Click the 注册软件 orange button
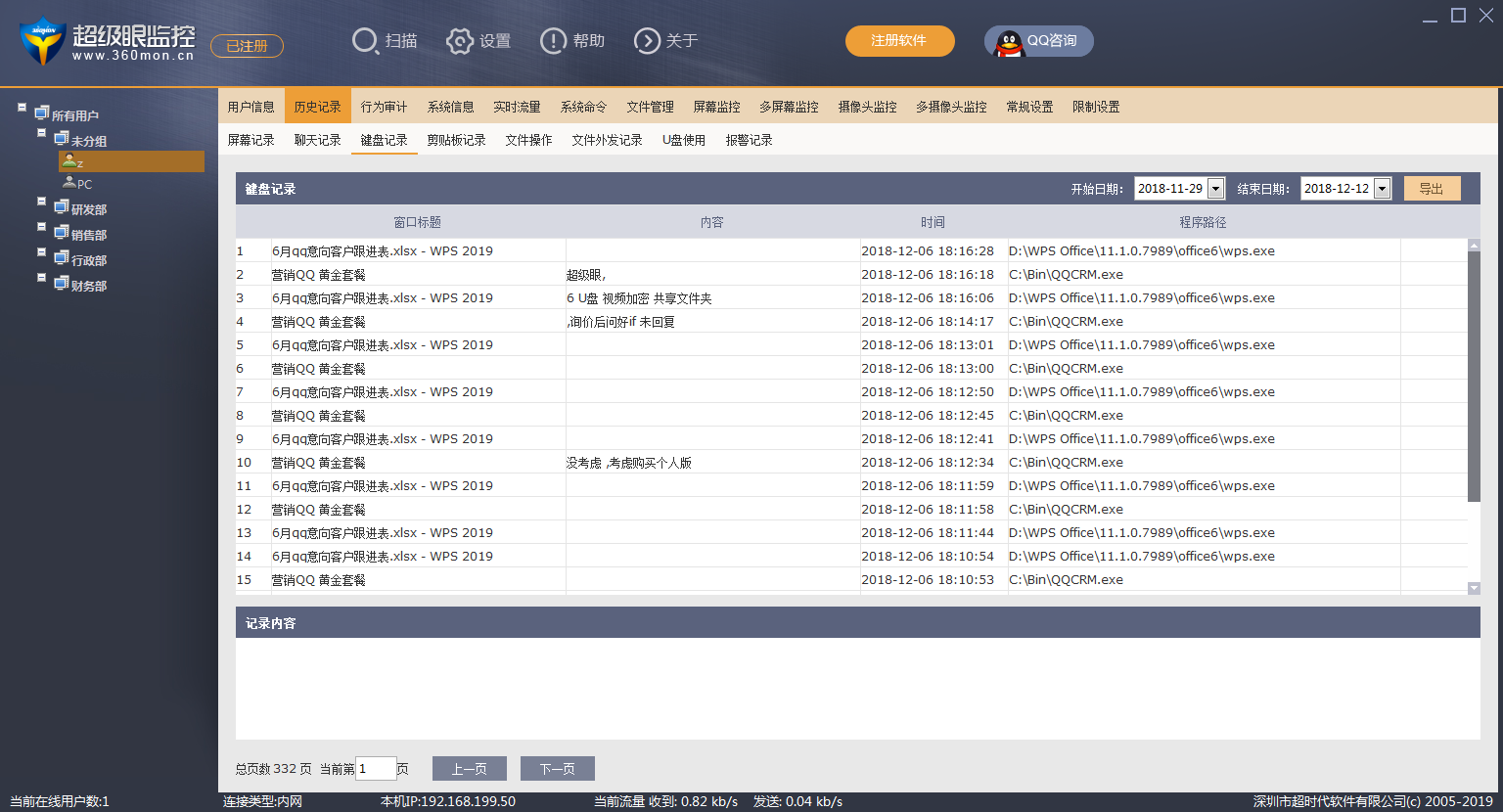Viewport: 1503px width, 812px height. pos(899,41)
